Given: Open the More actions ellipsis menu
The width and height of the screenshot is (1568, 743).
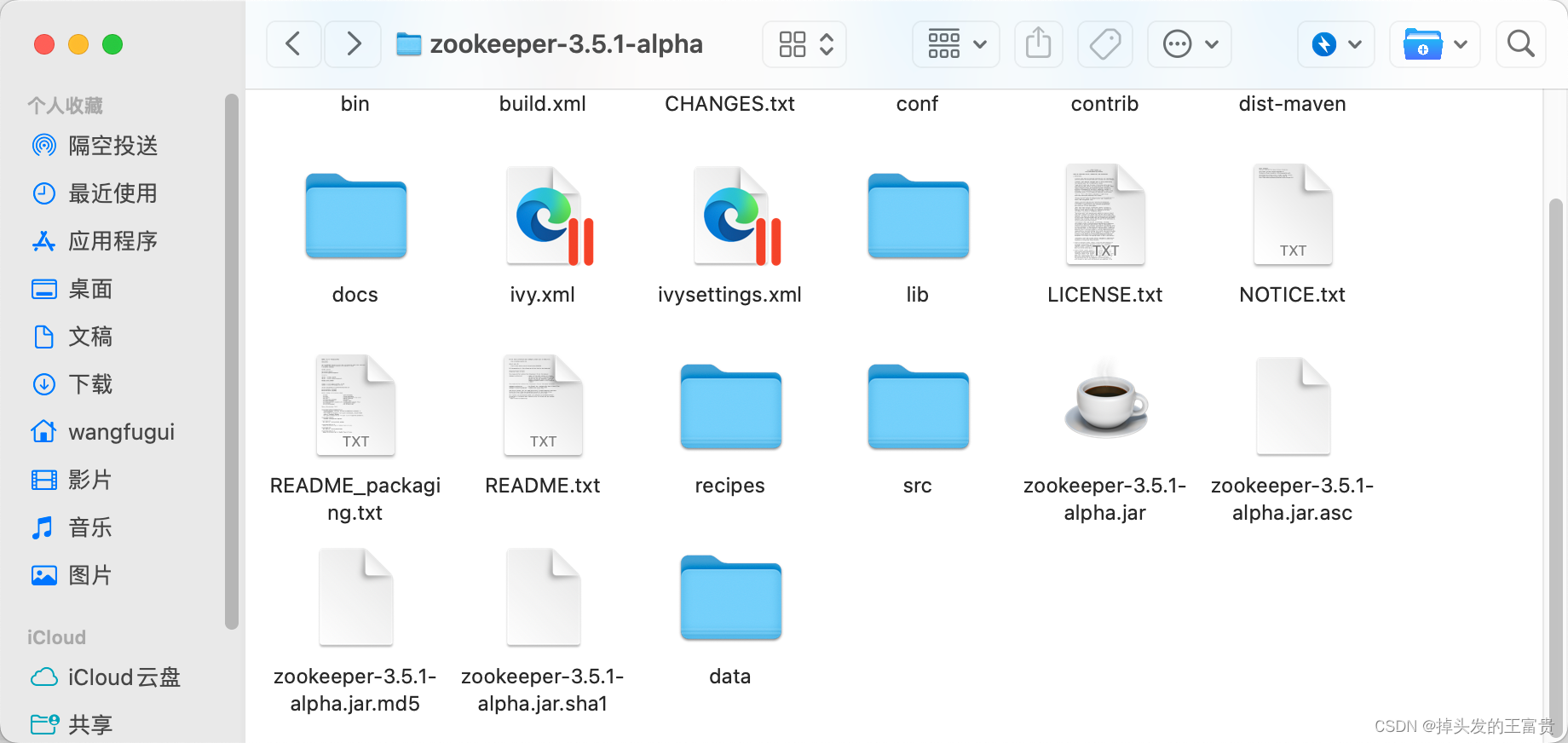Looking at the screenshot, I should coord(1190,43).
